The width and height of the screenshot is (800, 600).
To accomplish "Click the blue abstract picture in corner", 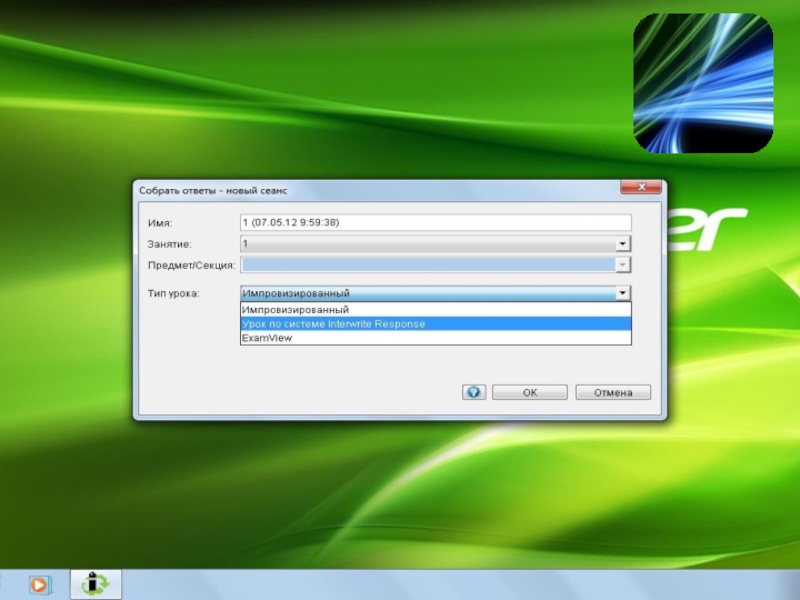I will (703, 83).
